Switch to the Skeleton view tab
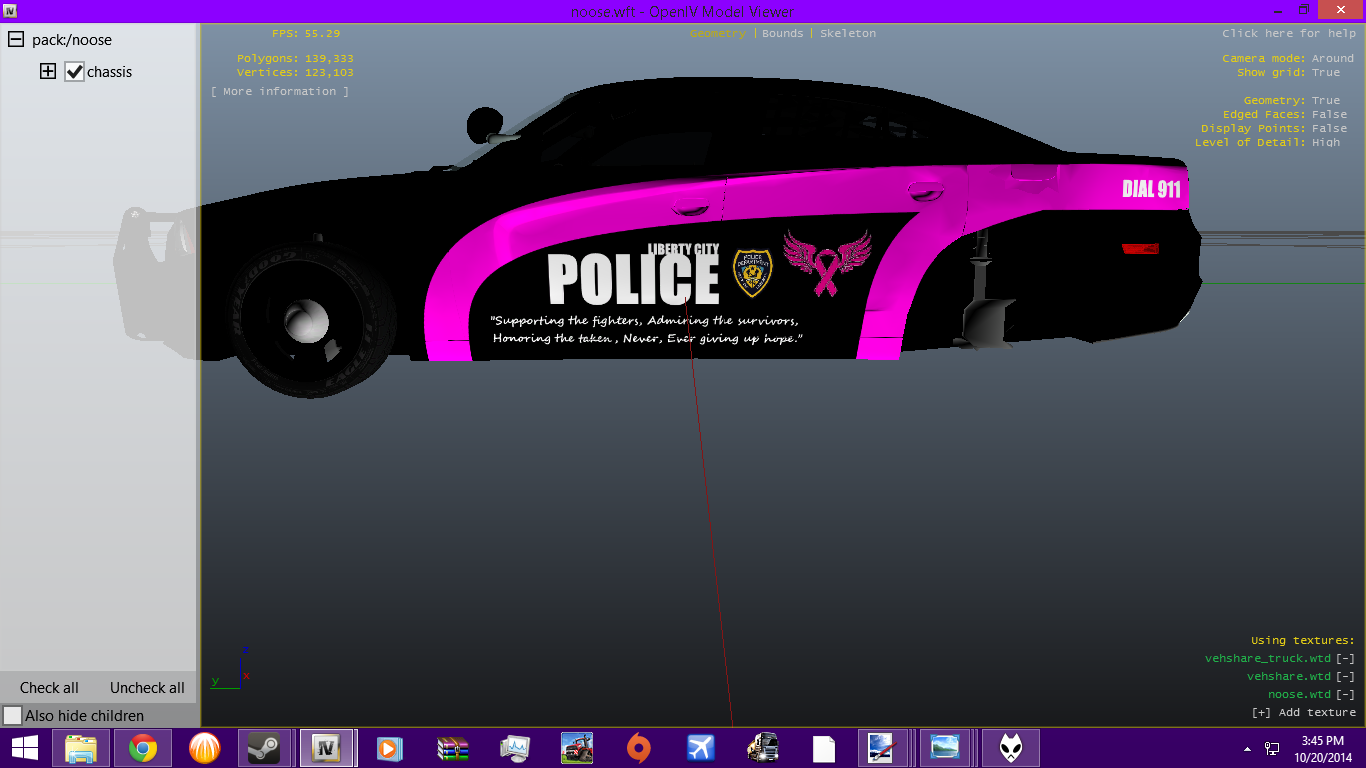Viewport: 1366px width, 768px height. [847, 33]
